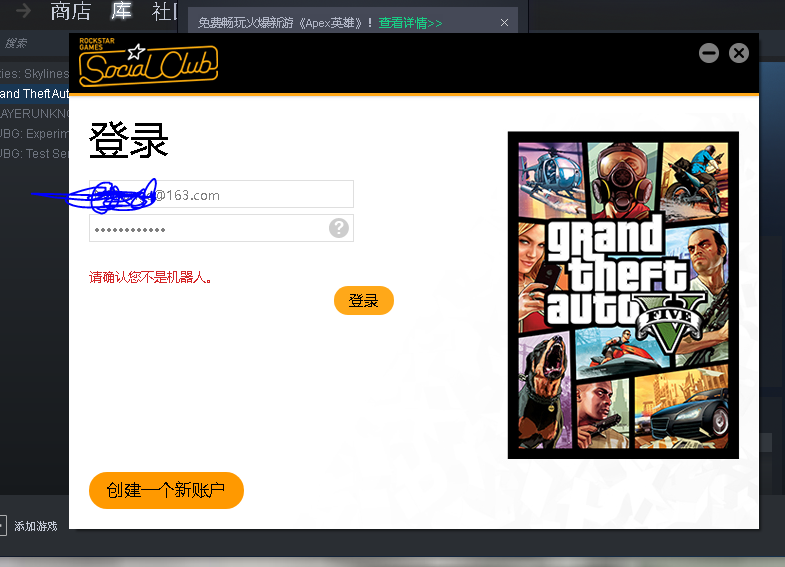
Task: Click the Steam library 搜索 search field
Action: coord(34,44)
